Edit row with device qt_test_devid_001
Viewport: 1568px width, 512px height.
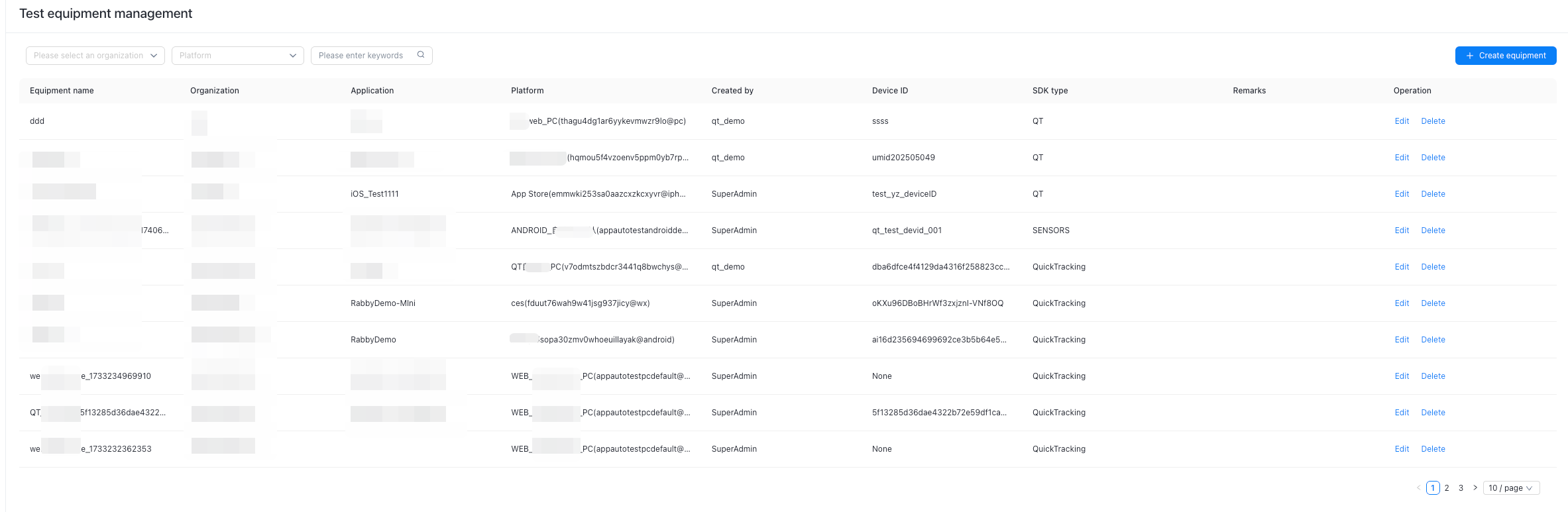coord(1402,230)
